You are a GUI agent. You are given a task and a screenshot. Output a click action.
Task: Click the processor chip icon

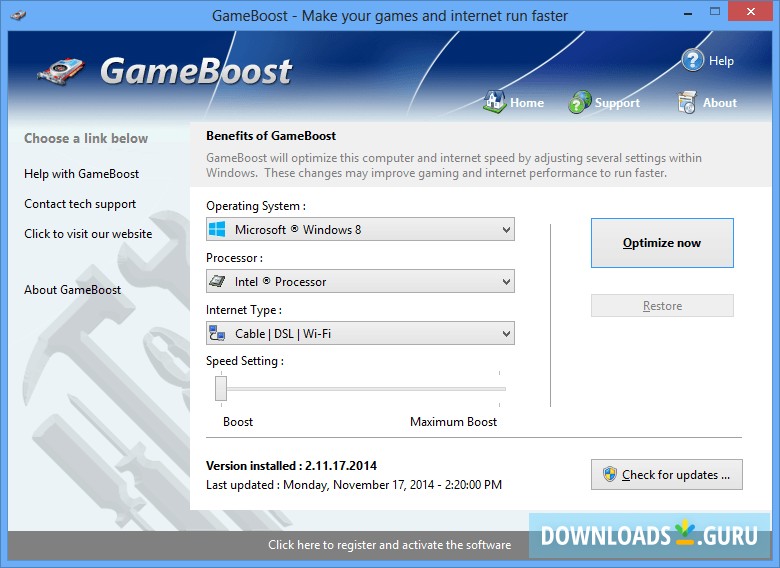[217, 281]
